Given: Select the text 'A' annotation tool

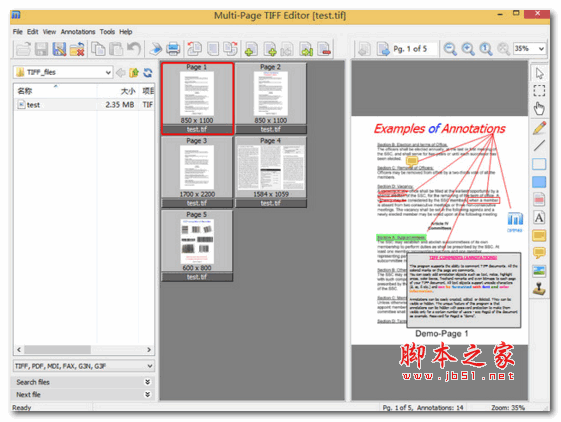Looking at the screenshot, I should [x=539, y=218].
